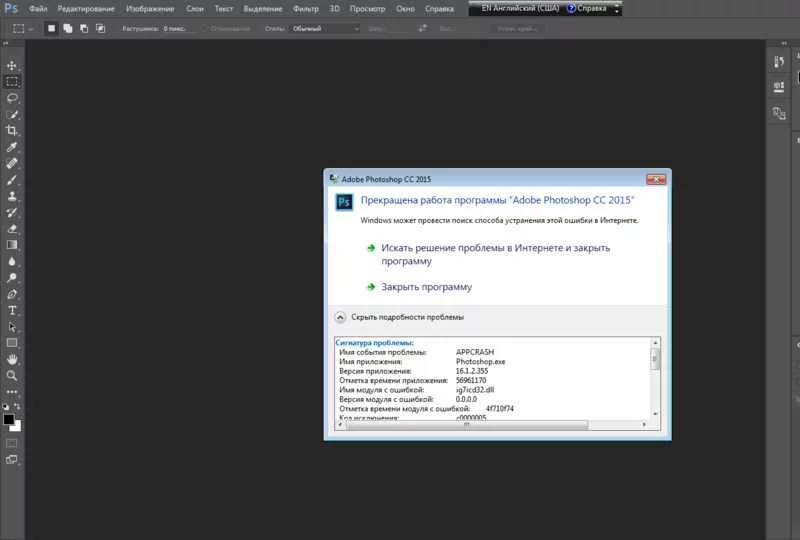This screenshot has width=800, height=540.
Task: Click the foreground color swatch
Action: (9, 420)
